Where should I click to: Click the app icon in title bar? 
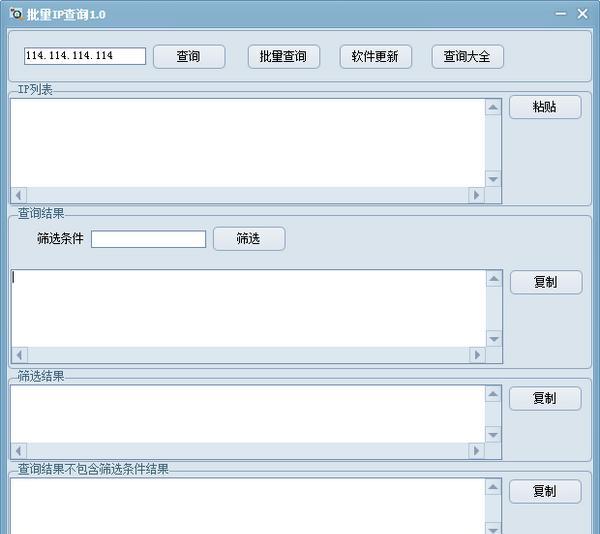16,14
